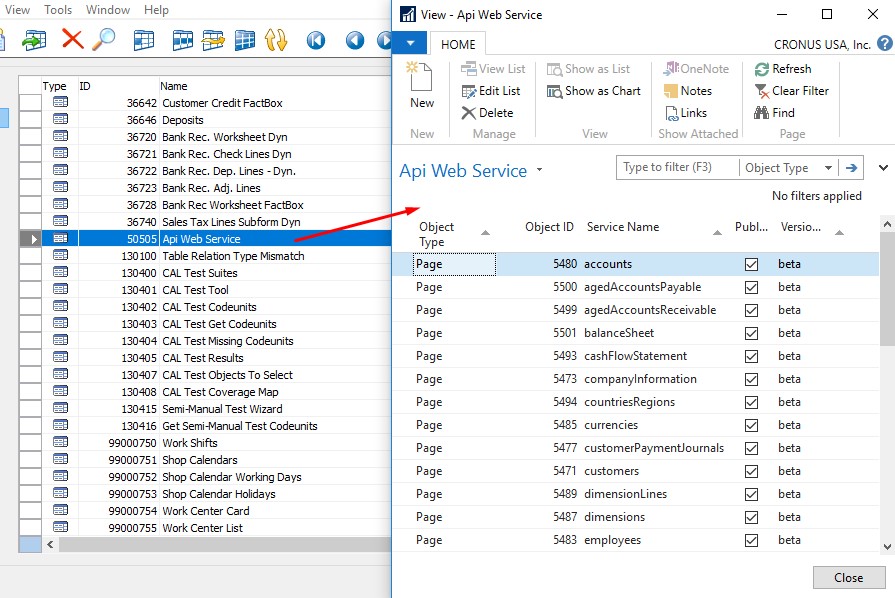Click the table design icon in Object Designer toolbar
895x598 pixels.
pos(143,40)
